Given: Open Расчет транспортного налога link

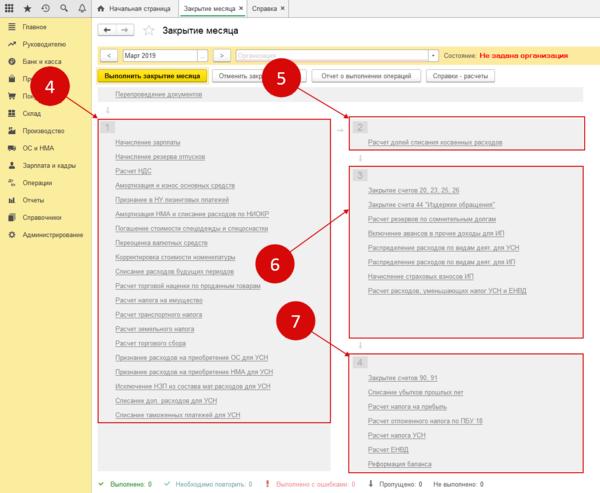Looking at the screenshot, I should [x=158, y=315].
